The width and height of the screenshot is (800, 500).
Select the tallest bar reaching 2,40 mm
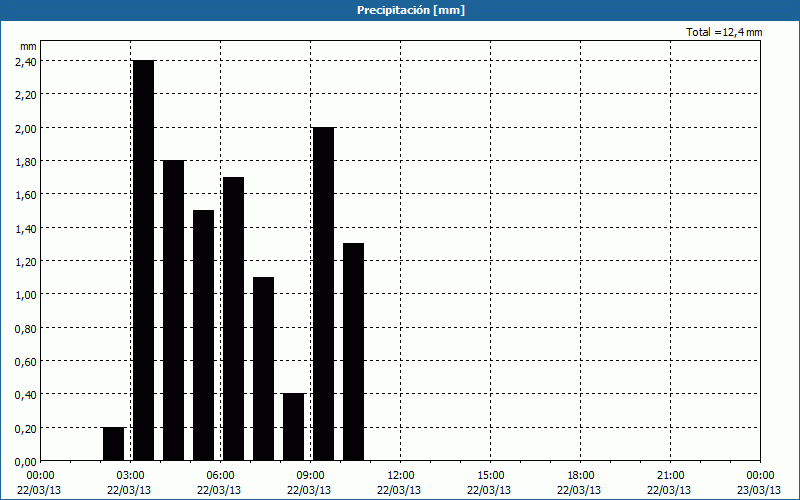tap(143, 260)
